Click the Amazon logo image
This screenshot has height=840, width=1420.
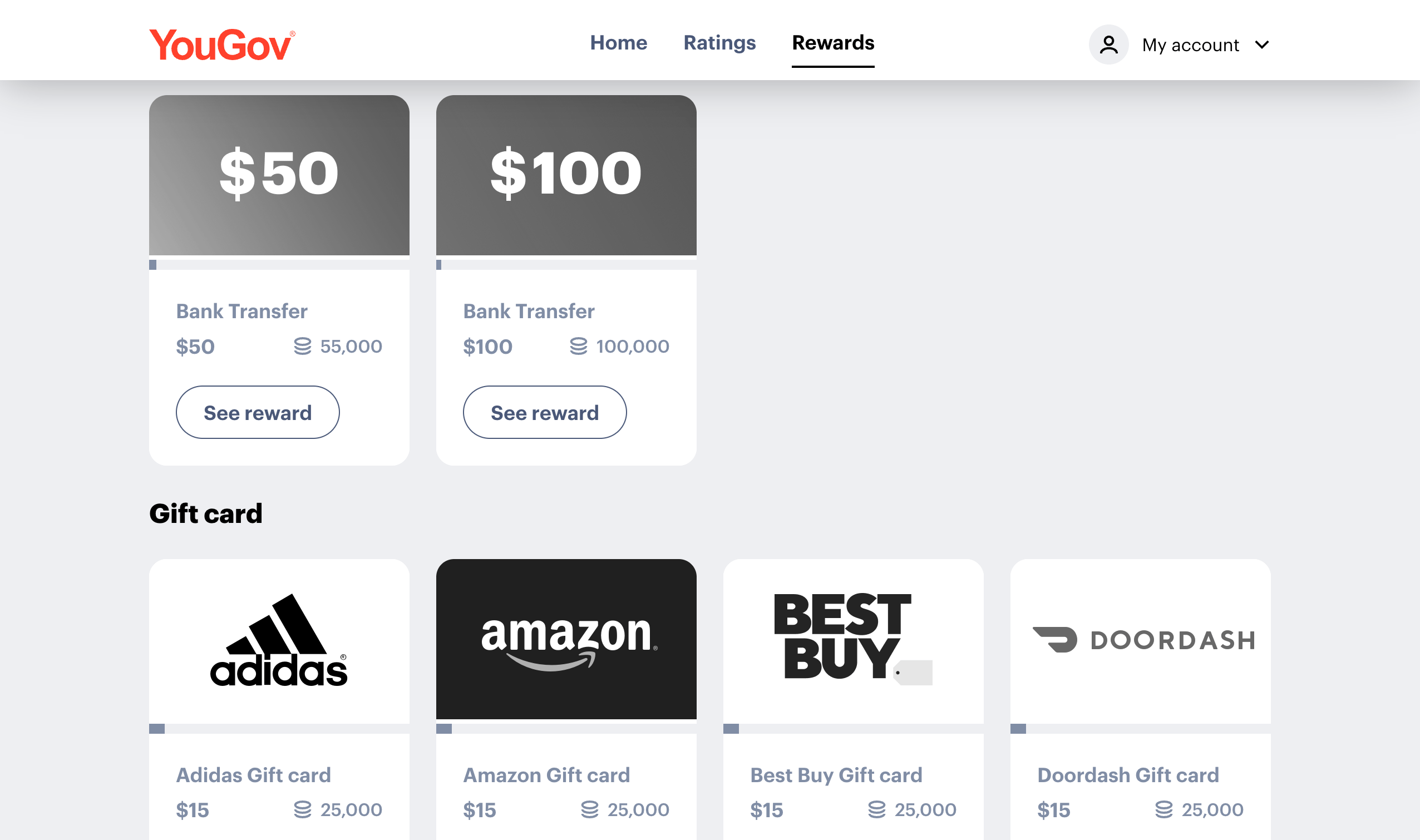click(568, 642)
